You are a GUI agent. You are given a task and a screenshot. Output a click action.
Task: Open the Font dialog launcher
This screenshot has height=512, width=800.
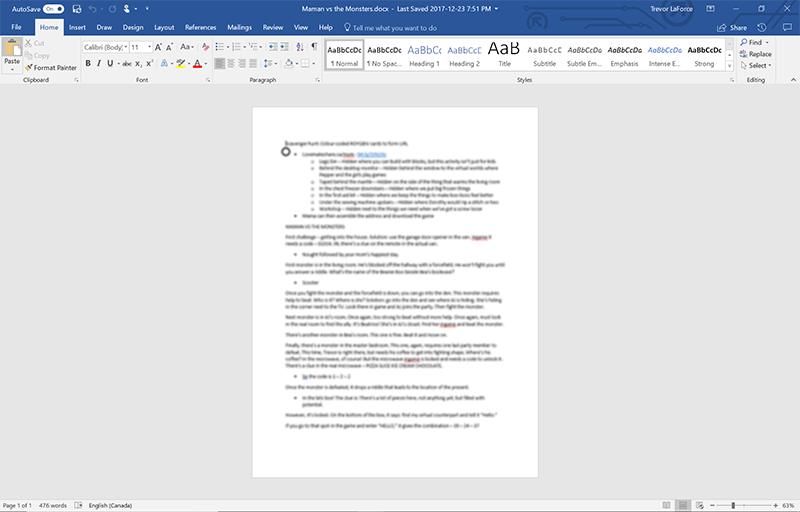[208, 80]
